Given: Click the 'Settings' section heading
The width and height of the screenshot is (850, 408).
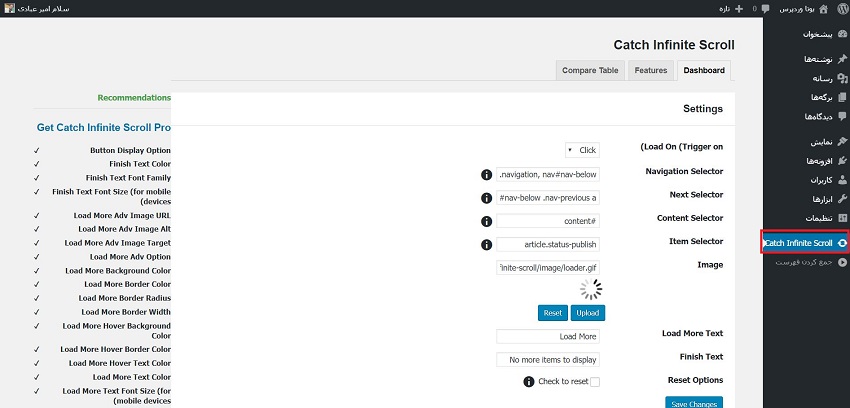Looking at the screenshot, I should (703, 108).
